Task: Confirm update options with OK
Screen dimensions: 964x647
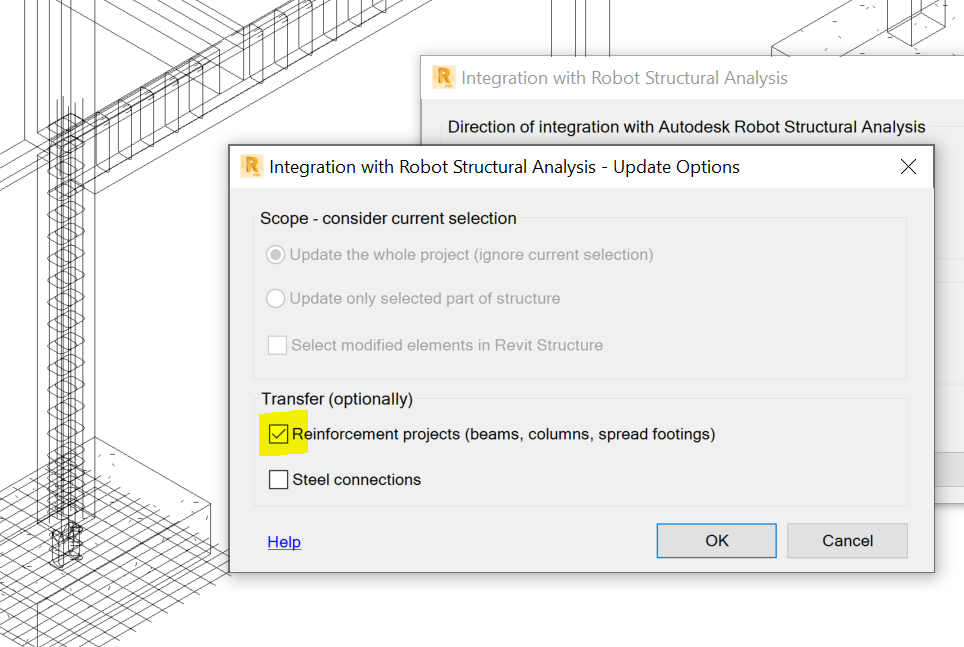Action: point(716,540)
